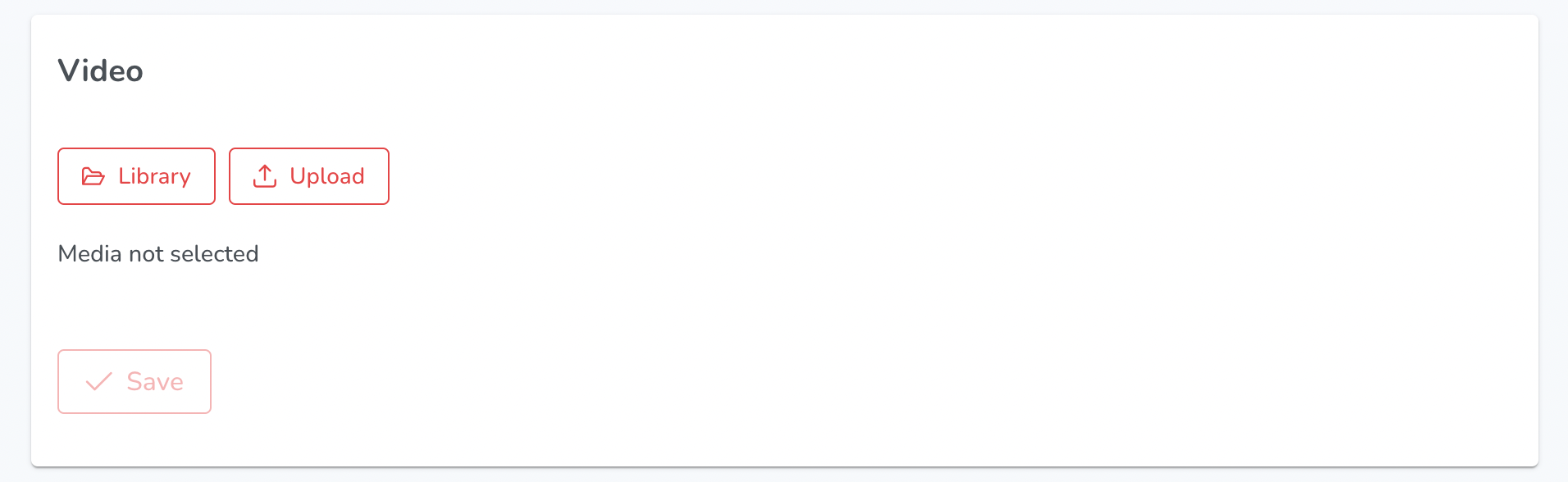
Task: Tap the folder glyph beside Library
Action: click(x=93, y=176)
